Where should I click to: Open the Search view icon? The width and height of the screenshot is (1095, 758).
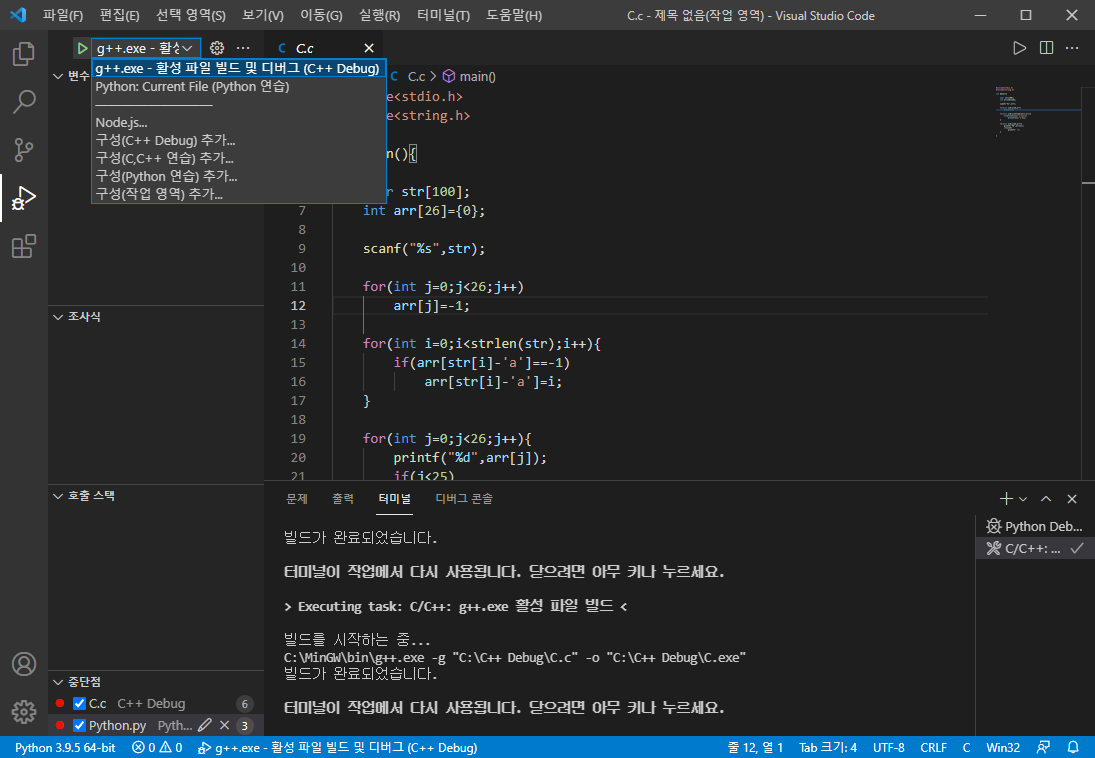[x=24, y=102]
